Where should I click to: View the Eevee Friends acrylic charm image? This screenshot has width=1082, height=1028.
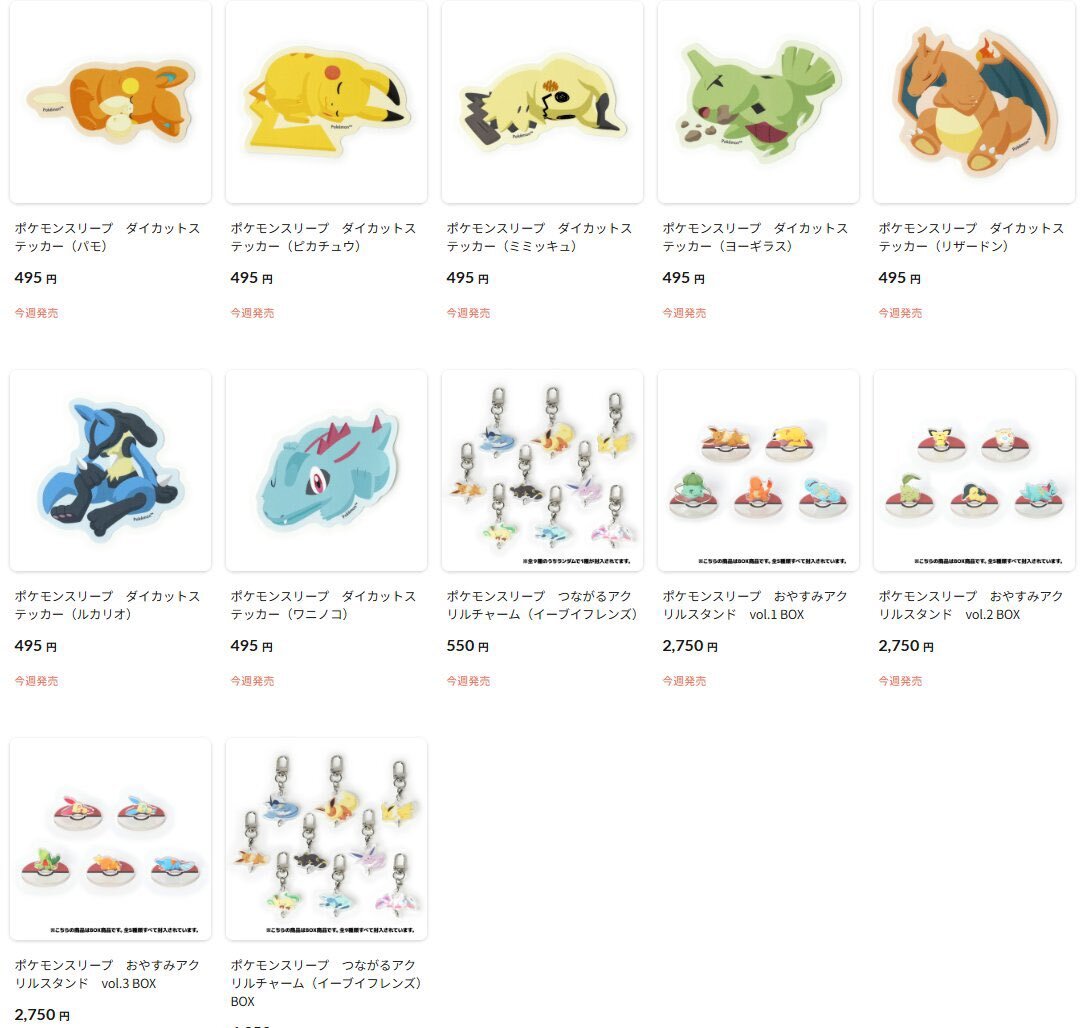click(542, 471)
